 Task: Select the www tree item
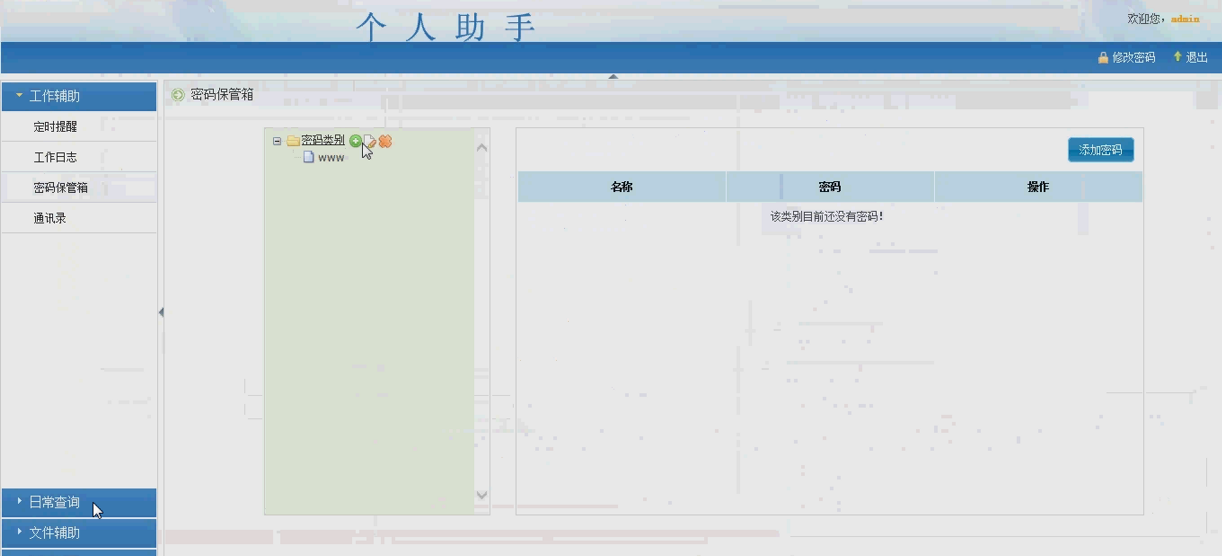[x=331, y=157]
